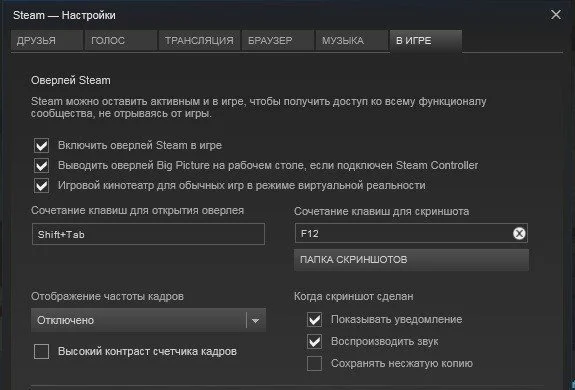This screenshot has width=575, height=390.
Task: Uncheck Показывать уведомление
Action: 314,320
